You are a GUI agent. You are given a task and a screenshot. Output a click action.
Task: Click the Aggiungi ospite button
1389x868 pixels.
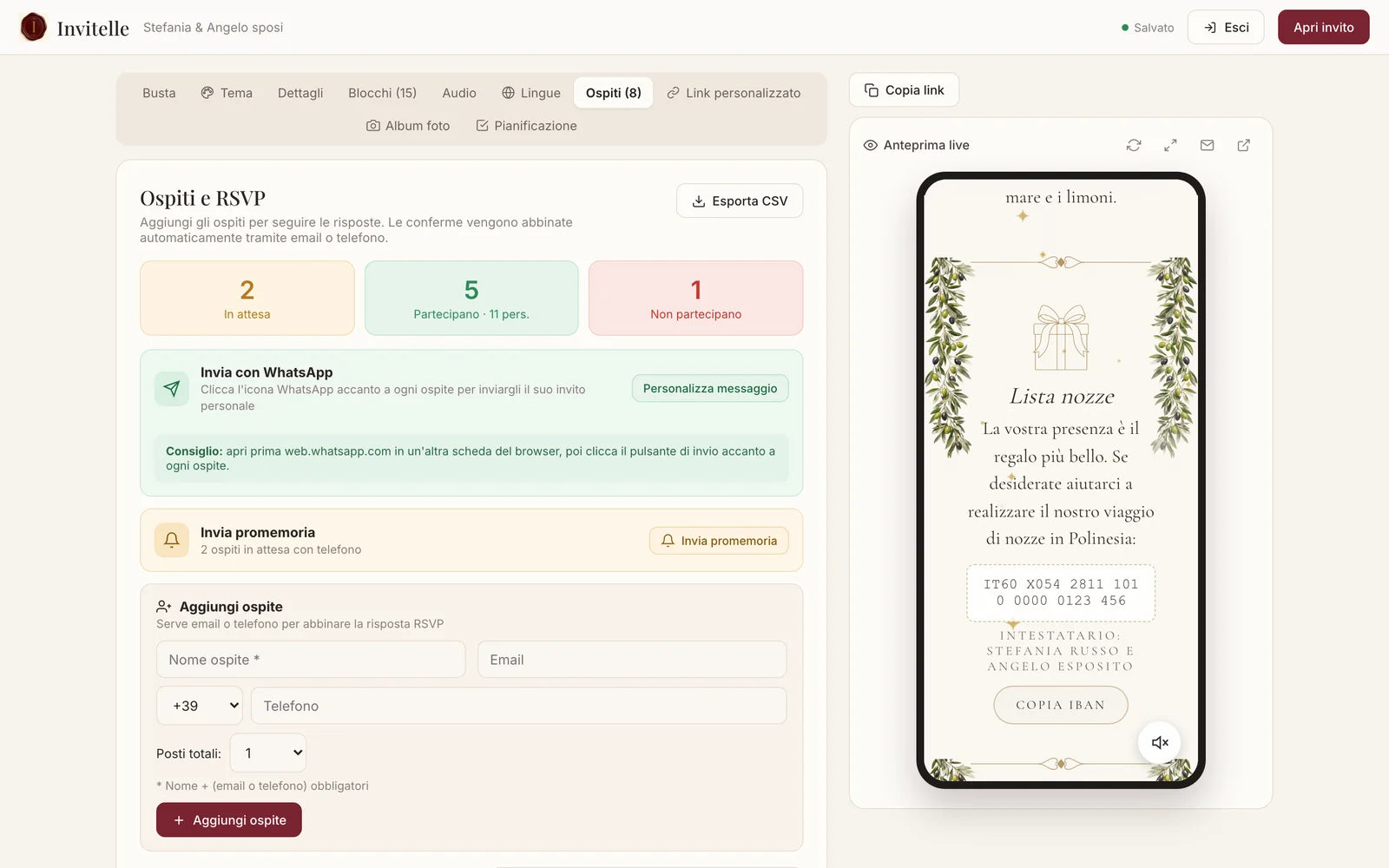229,819
